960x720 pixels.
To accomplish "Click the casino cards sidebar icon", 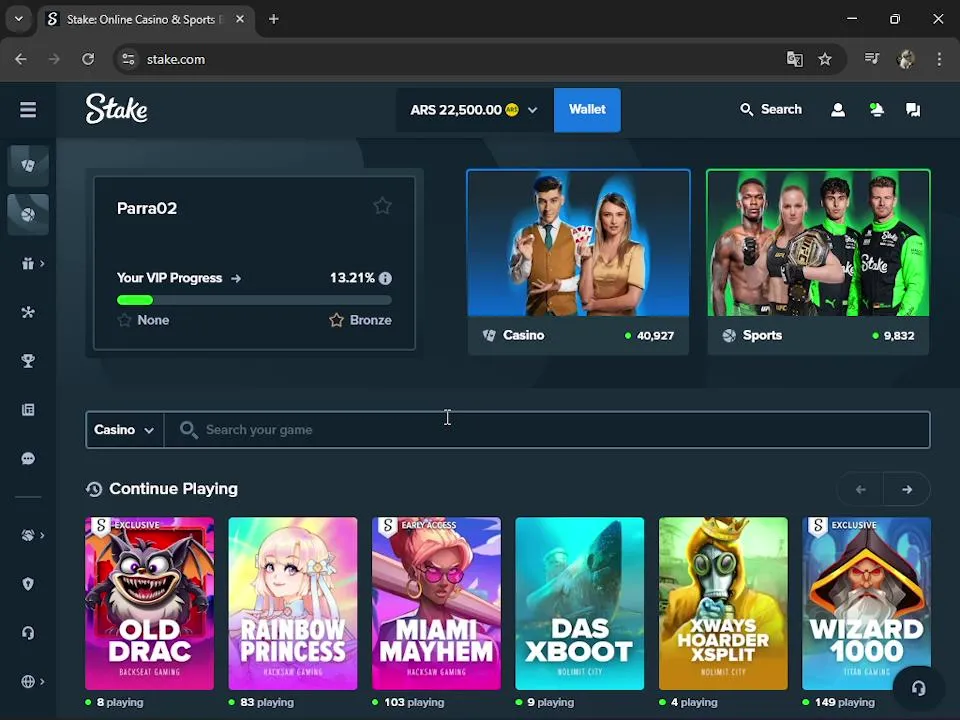I will [x=28, y=165].
